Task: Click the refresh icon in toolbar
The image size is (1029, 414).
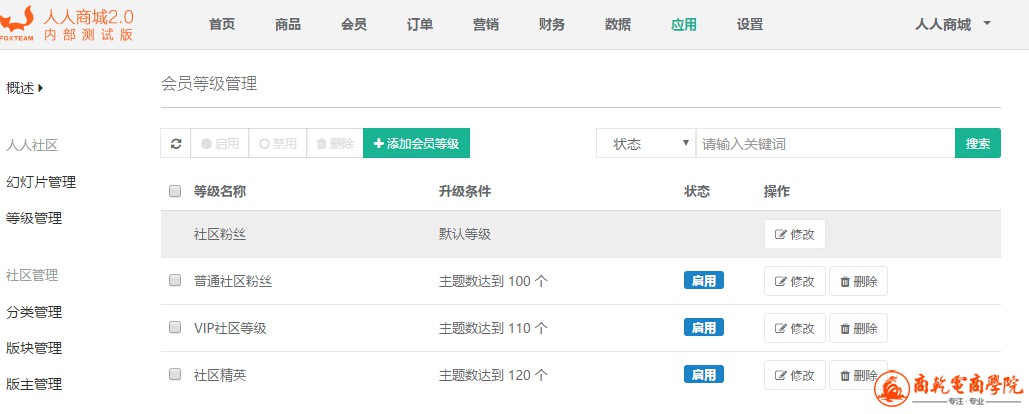Action: 175,144
